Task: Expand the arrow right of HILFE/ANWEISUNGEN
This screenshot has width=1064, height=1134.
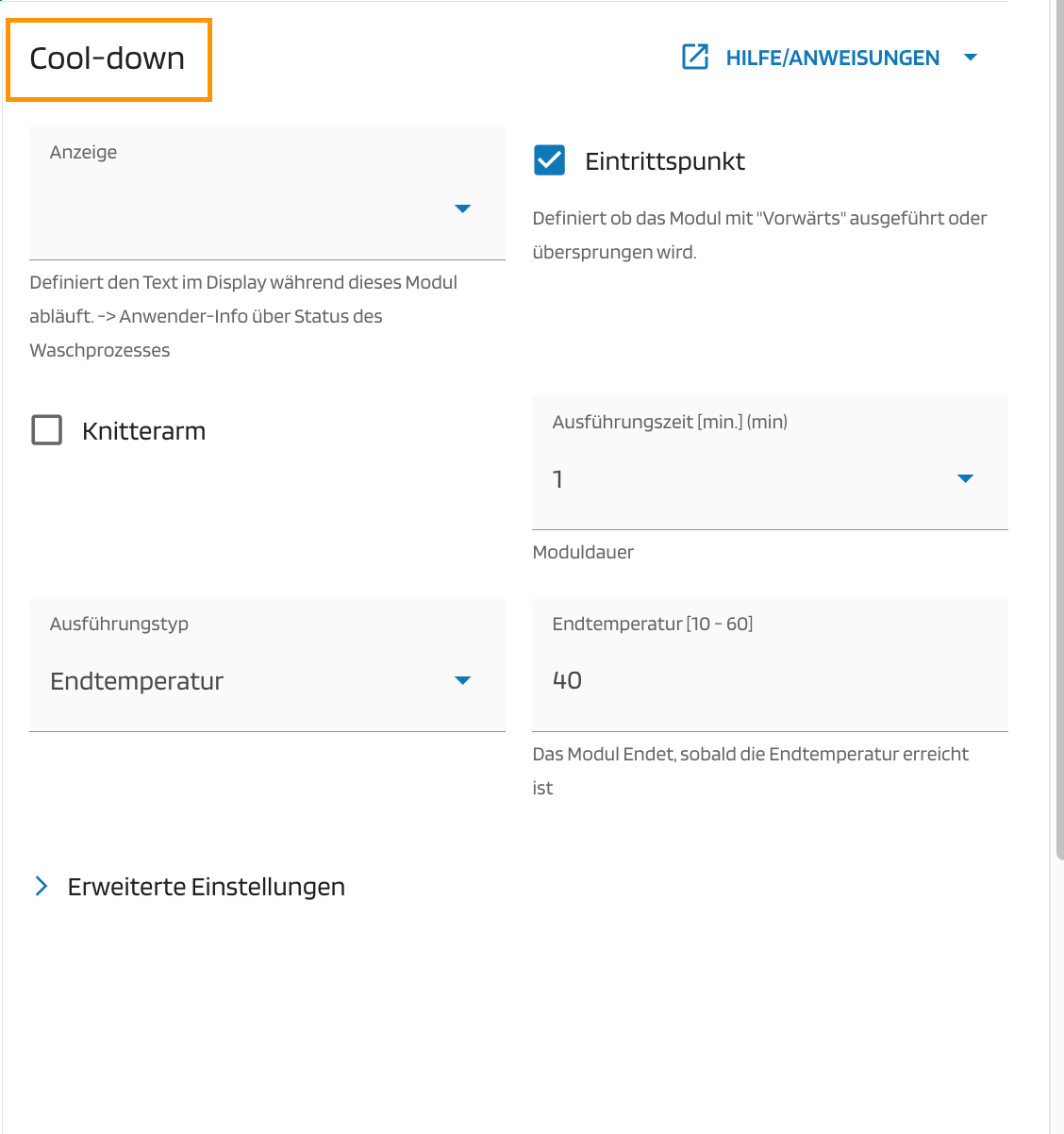Action: click(971, 58)
